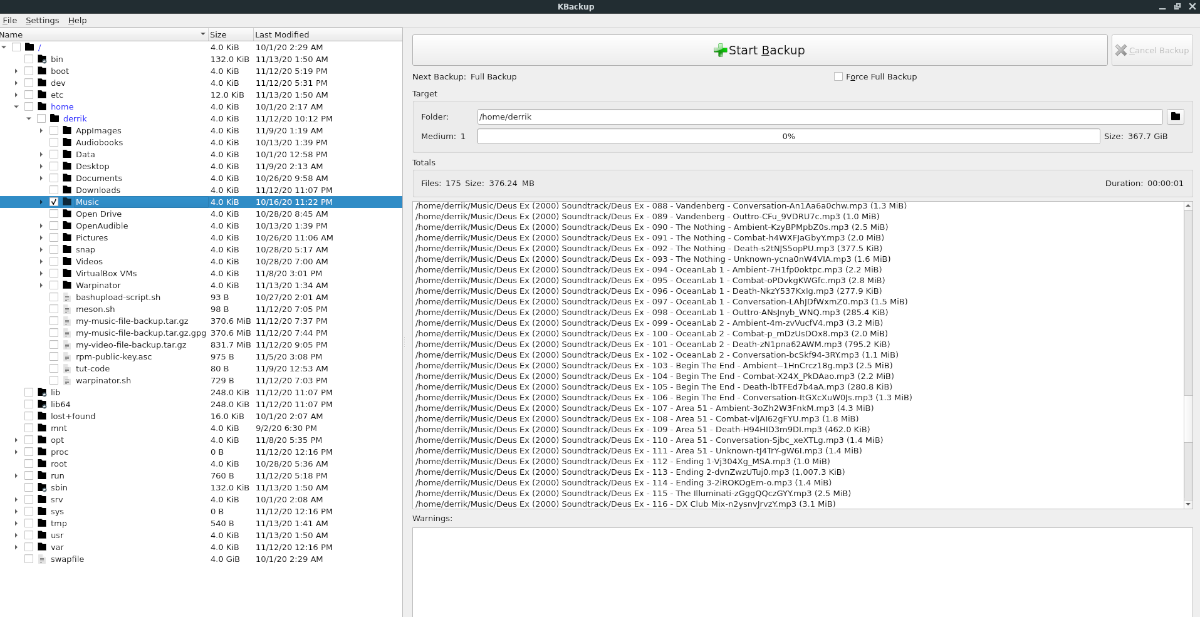Open the File menu
This screenshot has height=617, width=1200.
click(x=9, y=20)
